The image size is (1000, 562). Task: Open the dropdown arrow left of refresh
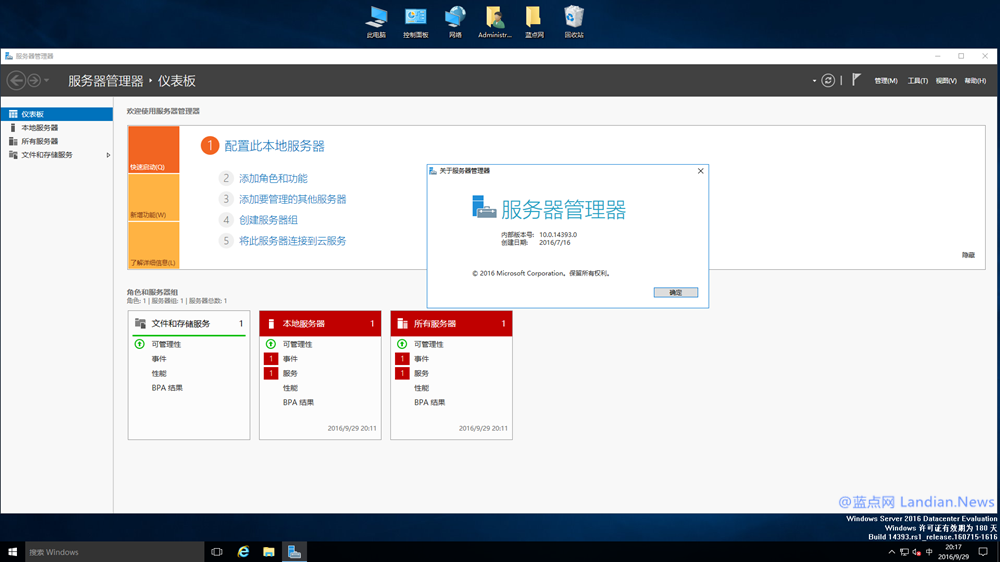[814, 81]
